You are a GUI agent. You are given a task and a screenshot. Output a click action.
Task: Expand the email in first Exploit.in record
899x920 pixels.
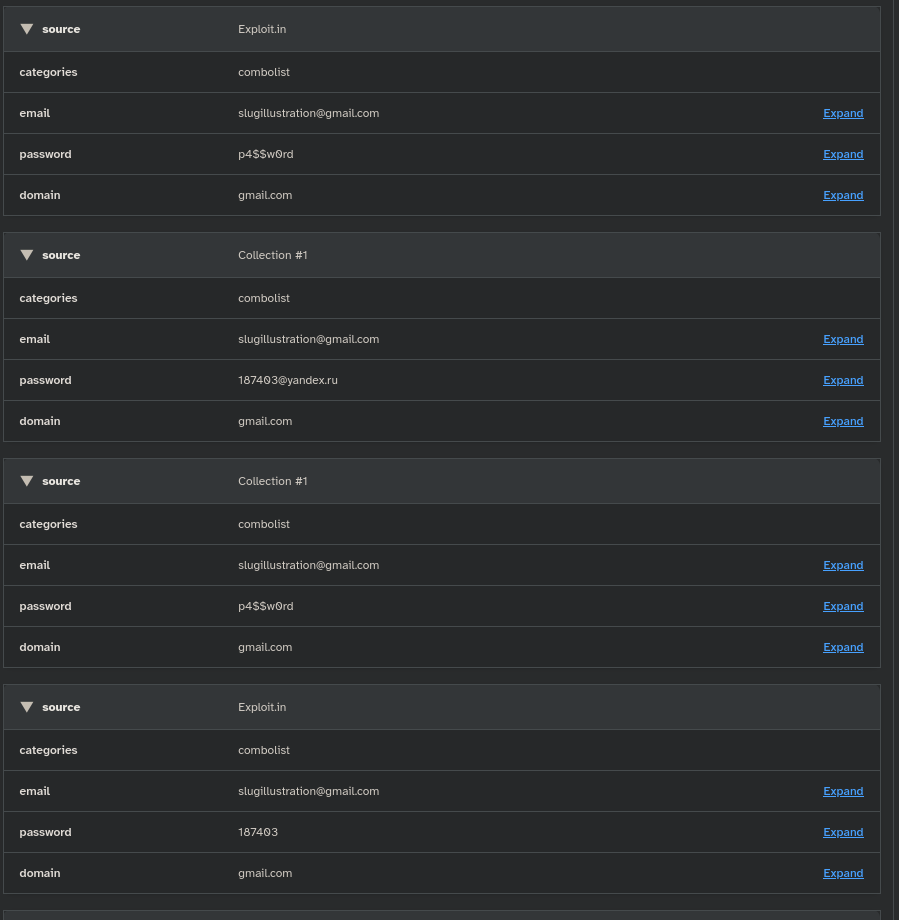coord(842,113)
